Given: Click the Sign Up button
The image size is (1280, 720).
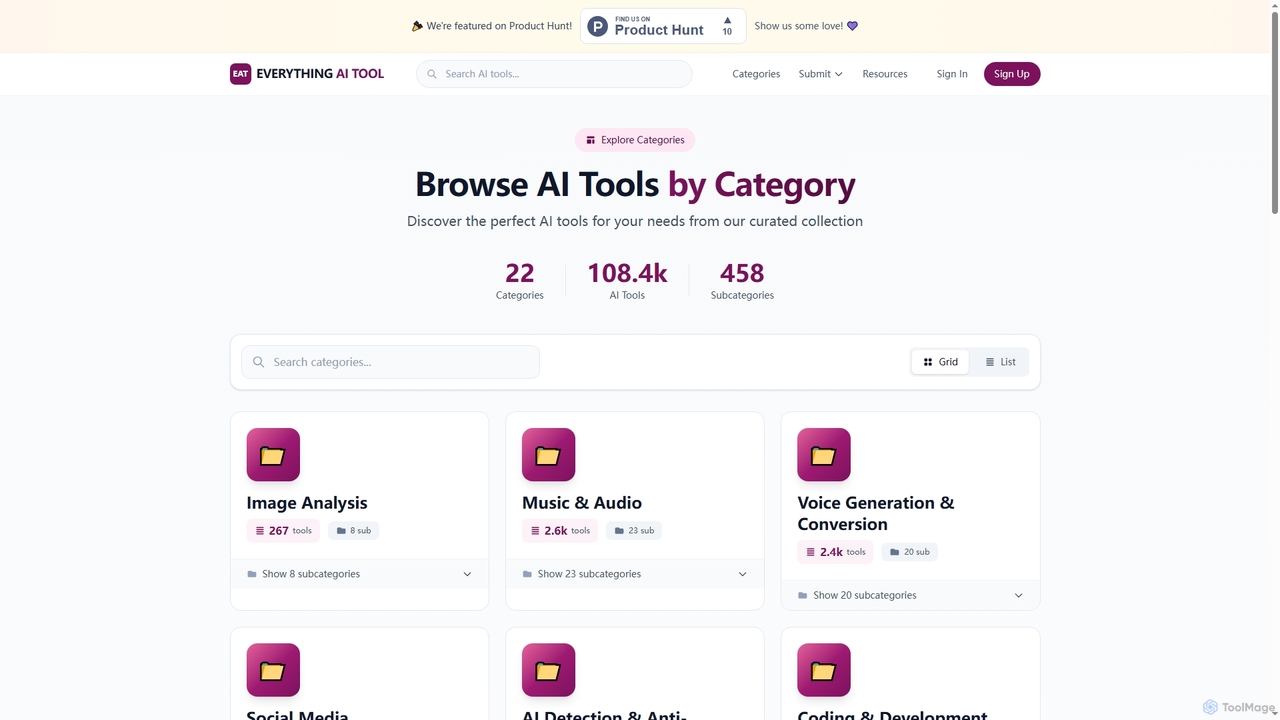Looking at the screenshot, I should pos(1012,74).
